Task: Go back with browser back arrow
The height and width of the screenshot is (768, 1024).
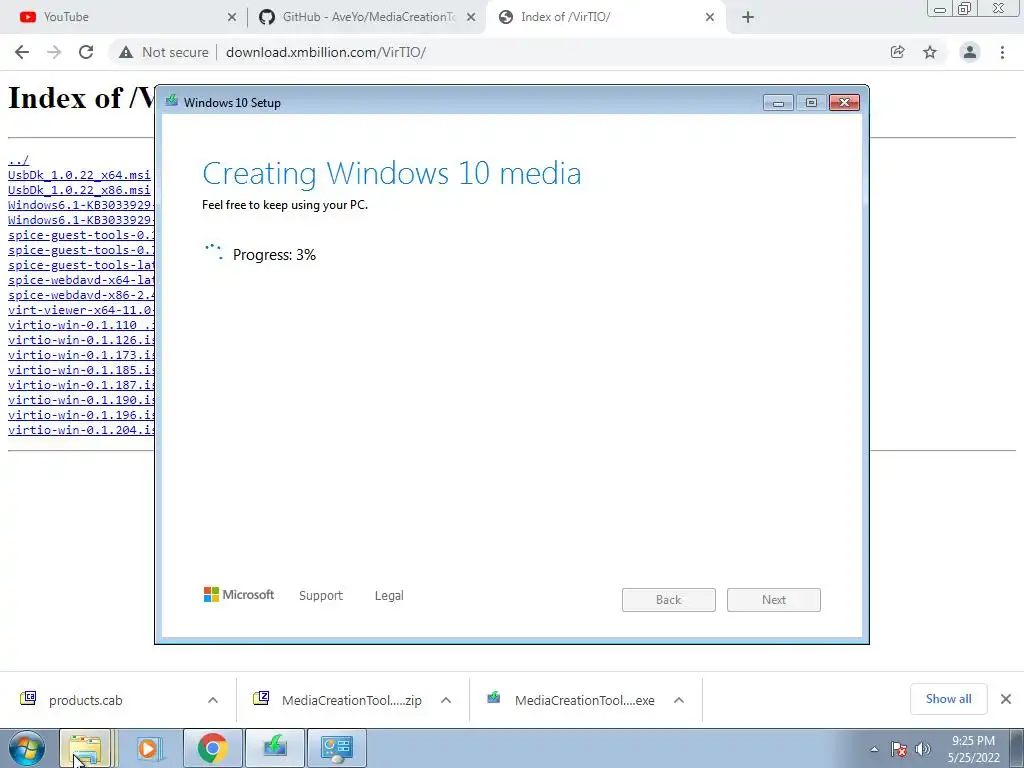Action: 22,52
